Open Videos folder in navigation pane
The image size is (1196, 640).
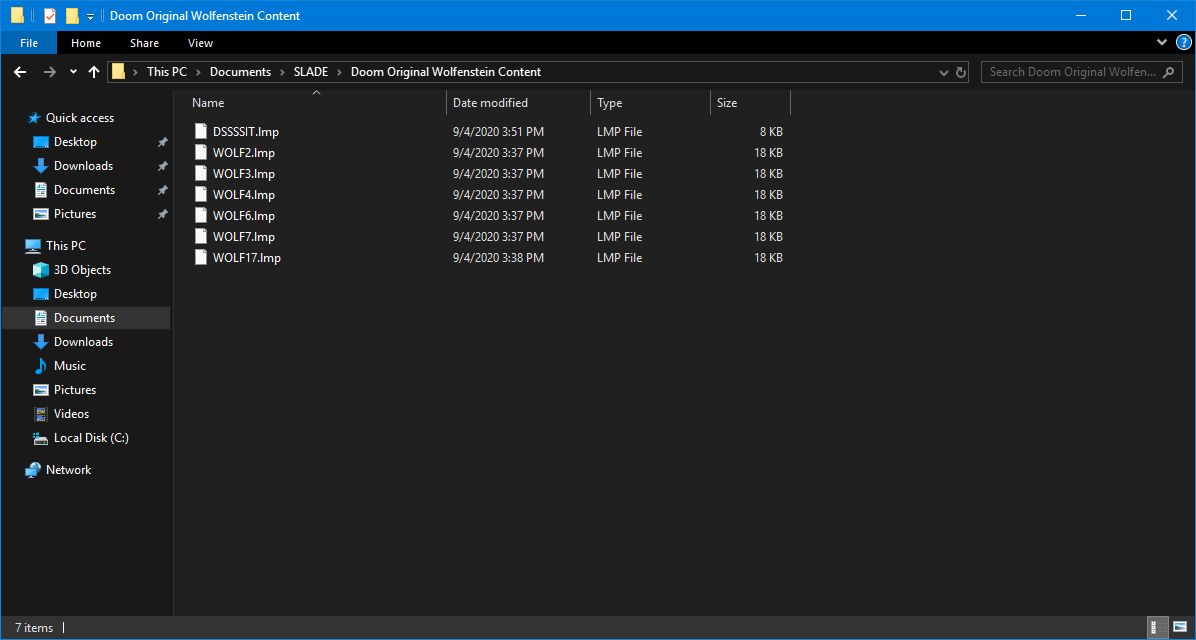(x=71, y=413)
